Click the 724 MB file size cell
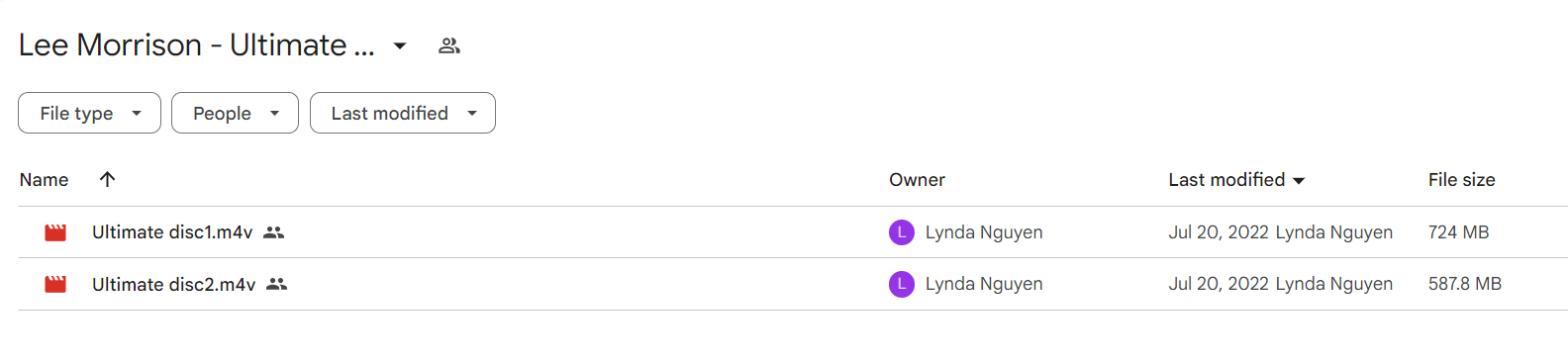The height and width of the screenshot is (364, 1568). tap(1458, 232)
